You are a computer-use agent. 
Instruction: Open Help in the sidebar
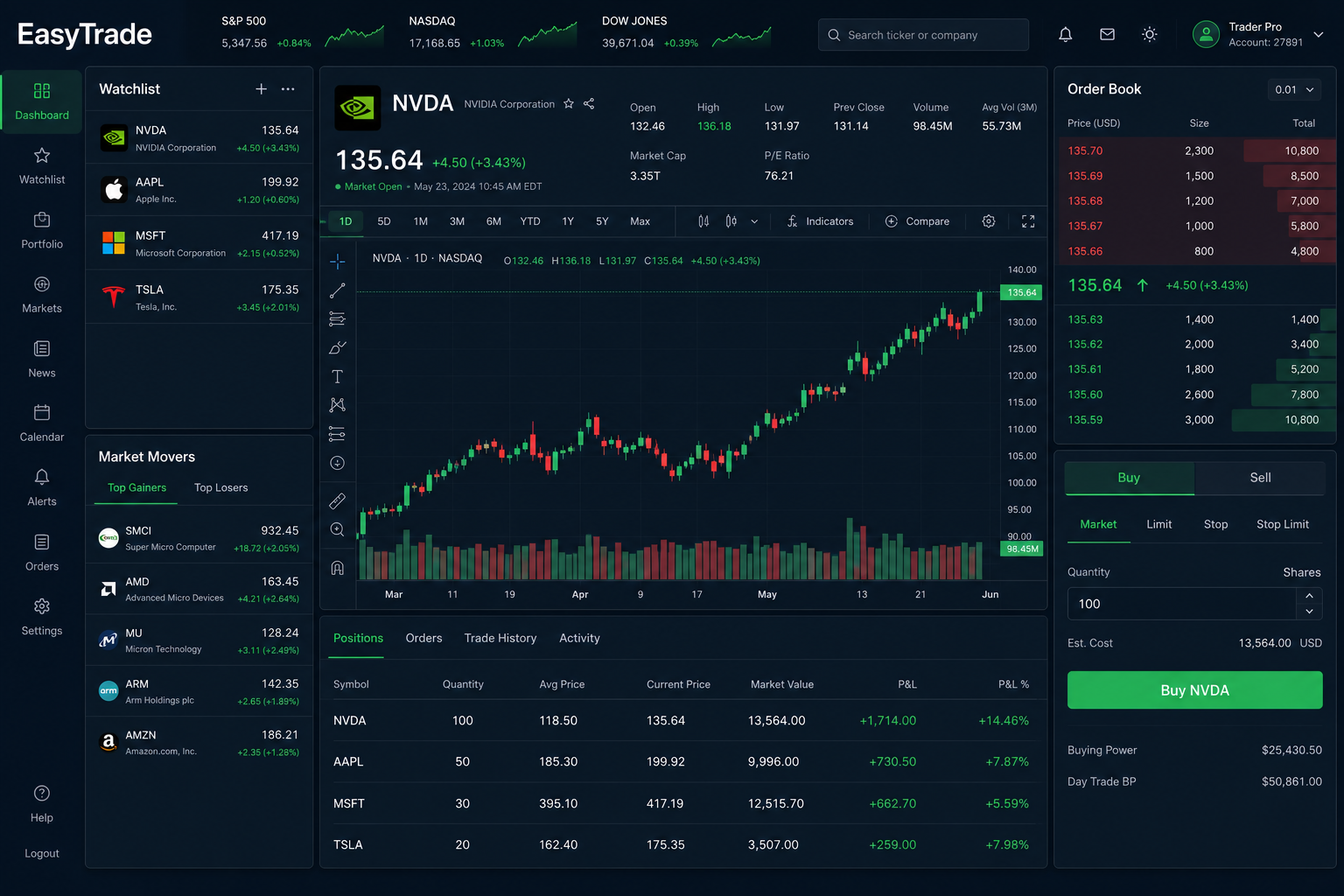click(42, 805)
